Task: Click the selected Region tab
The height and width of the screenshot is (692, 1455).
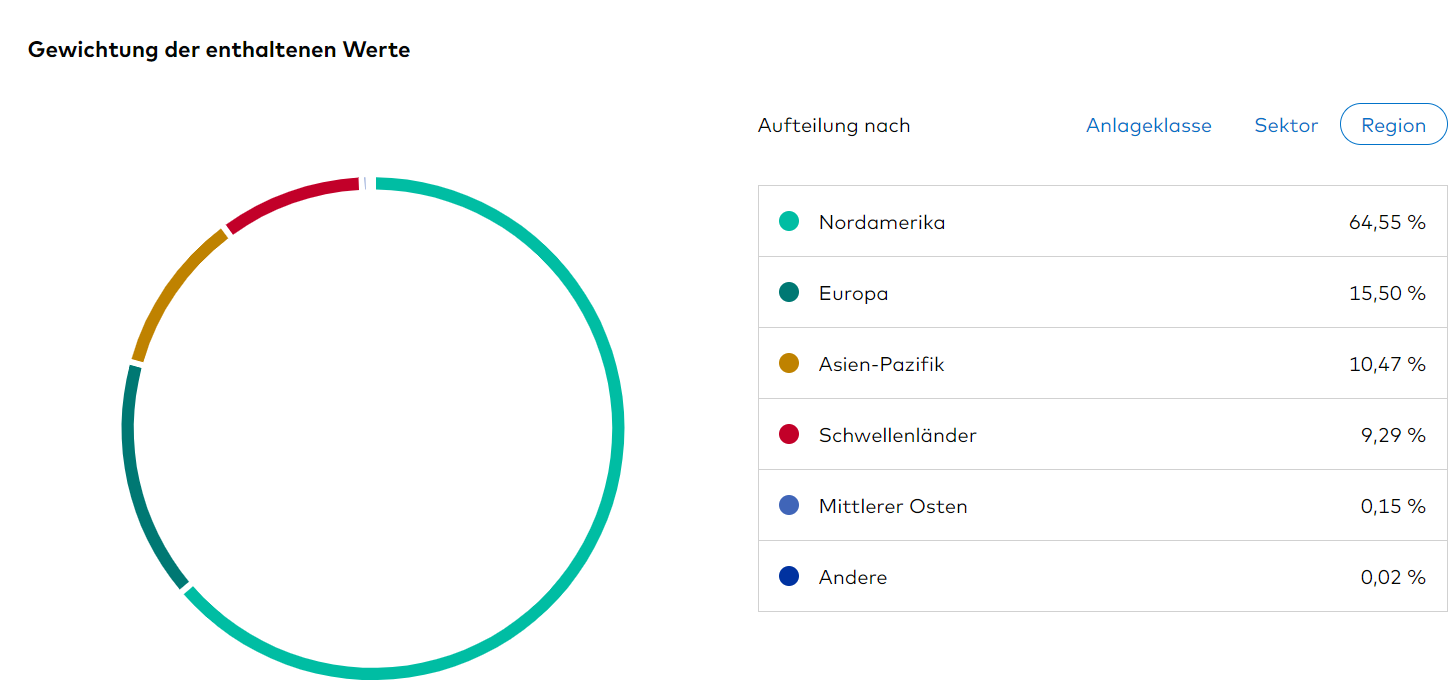Action: [1393, 126]
